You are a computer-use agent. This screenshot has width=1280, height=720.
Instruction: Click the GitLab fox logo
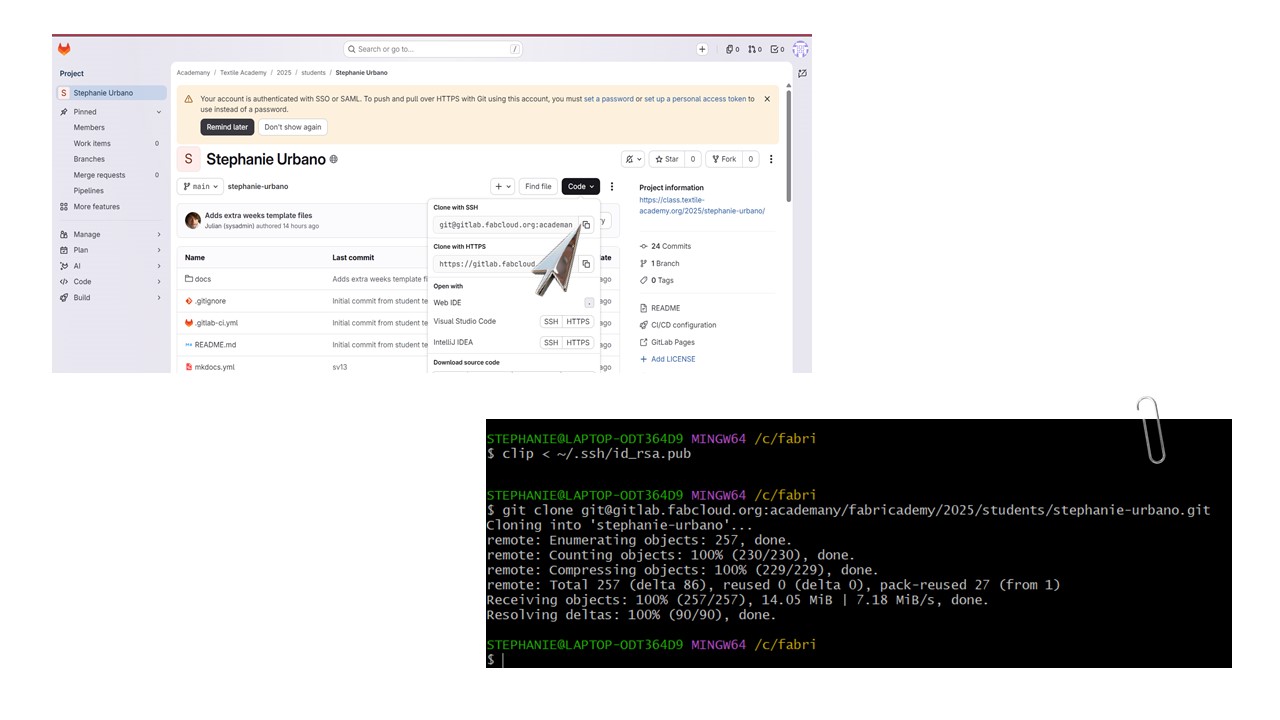[64, 49]
